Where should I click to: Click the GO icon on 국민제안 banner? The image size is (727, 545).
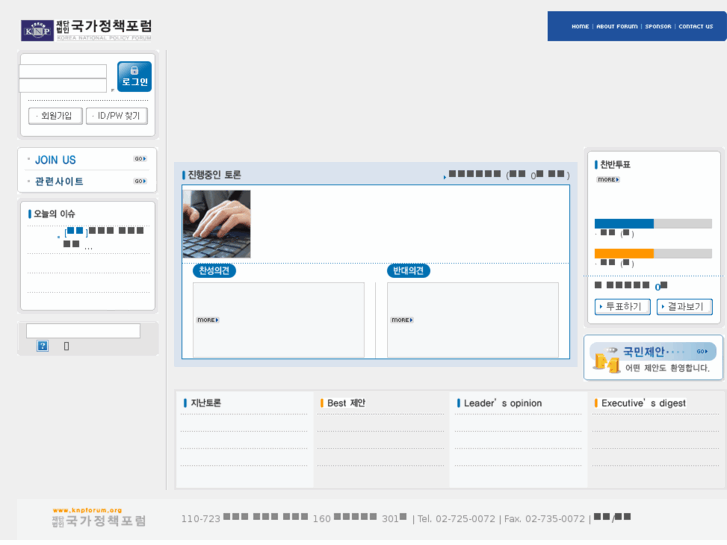click(x=702, y=352)
